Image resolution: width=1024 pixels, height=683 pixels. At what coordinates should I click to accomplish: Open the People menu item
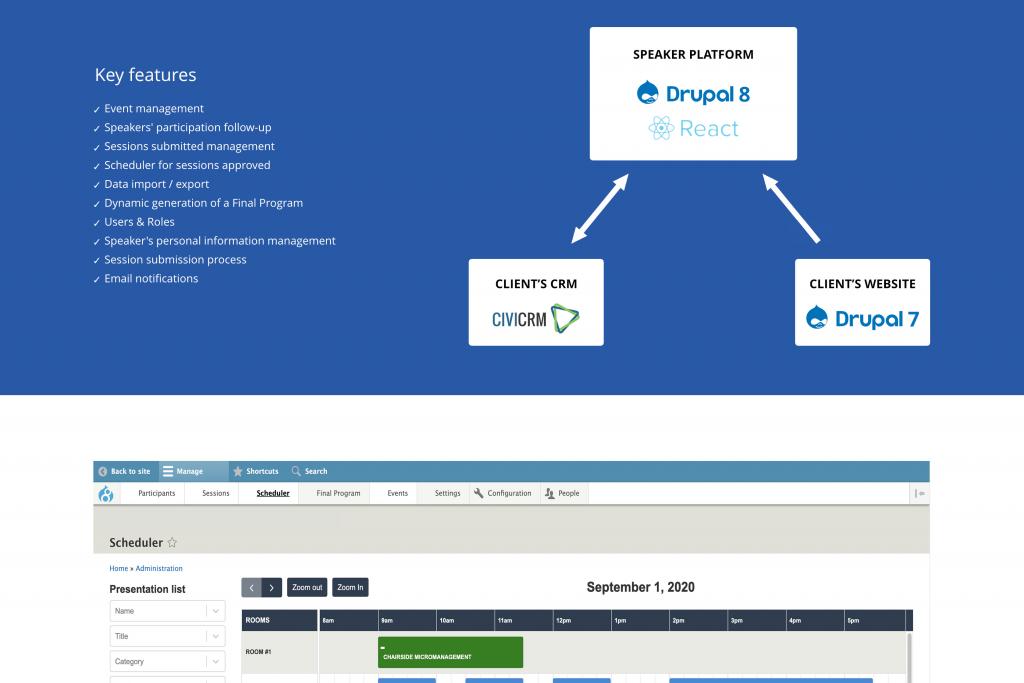tap(562, 494)
